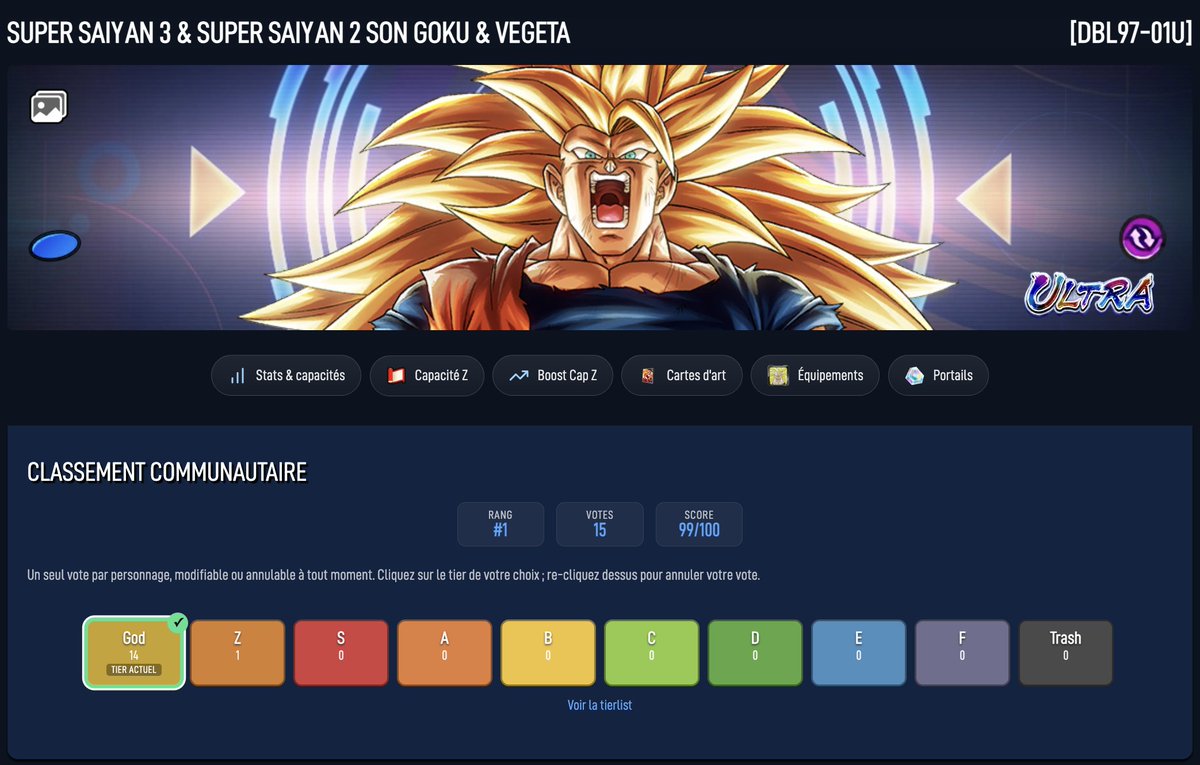Viewport: 1200px width, 765px height.
Task: Vote for the B tier
Action: tap(548, 653)
